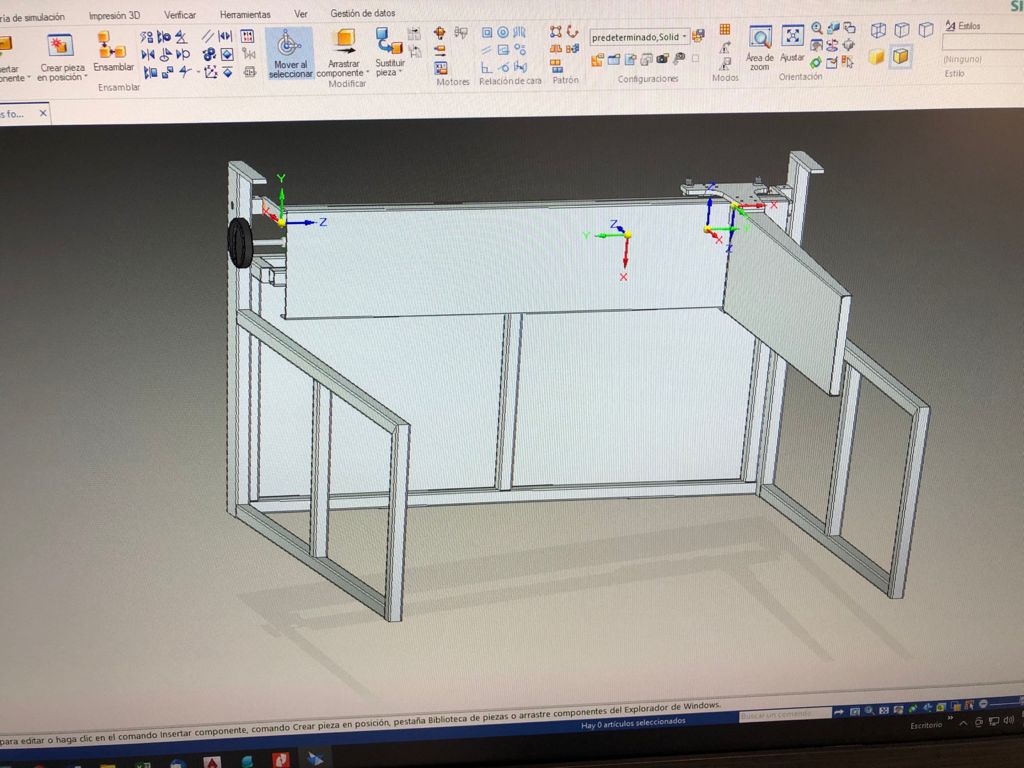Image resolution: width=1024 pixels, height=768 pixels.
Task: Click the circular pattern icon in Patrón
Action: coord(572,31)
